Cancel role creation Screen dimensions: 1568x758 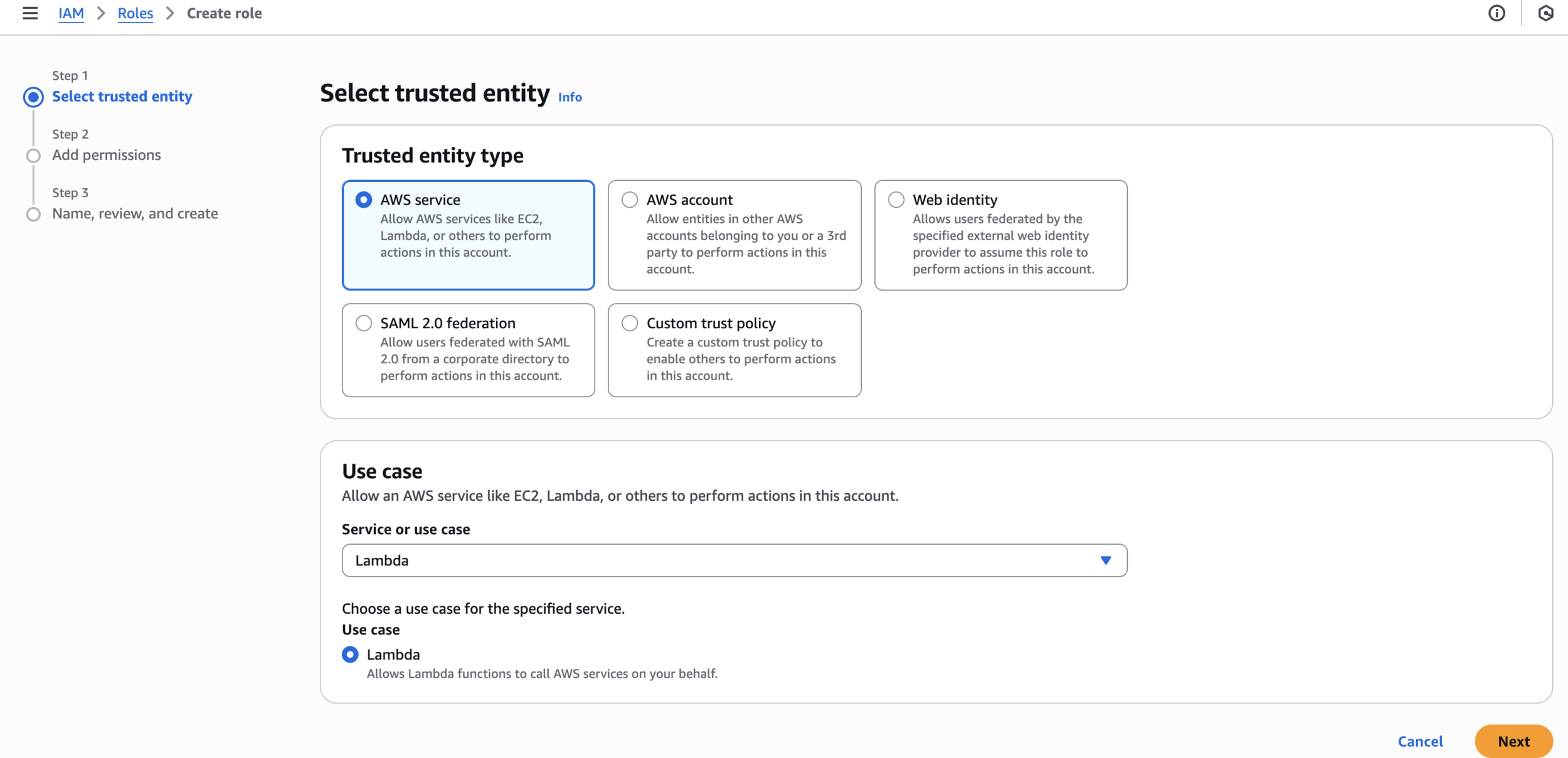click(1420, 741)
